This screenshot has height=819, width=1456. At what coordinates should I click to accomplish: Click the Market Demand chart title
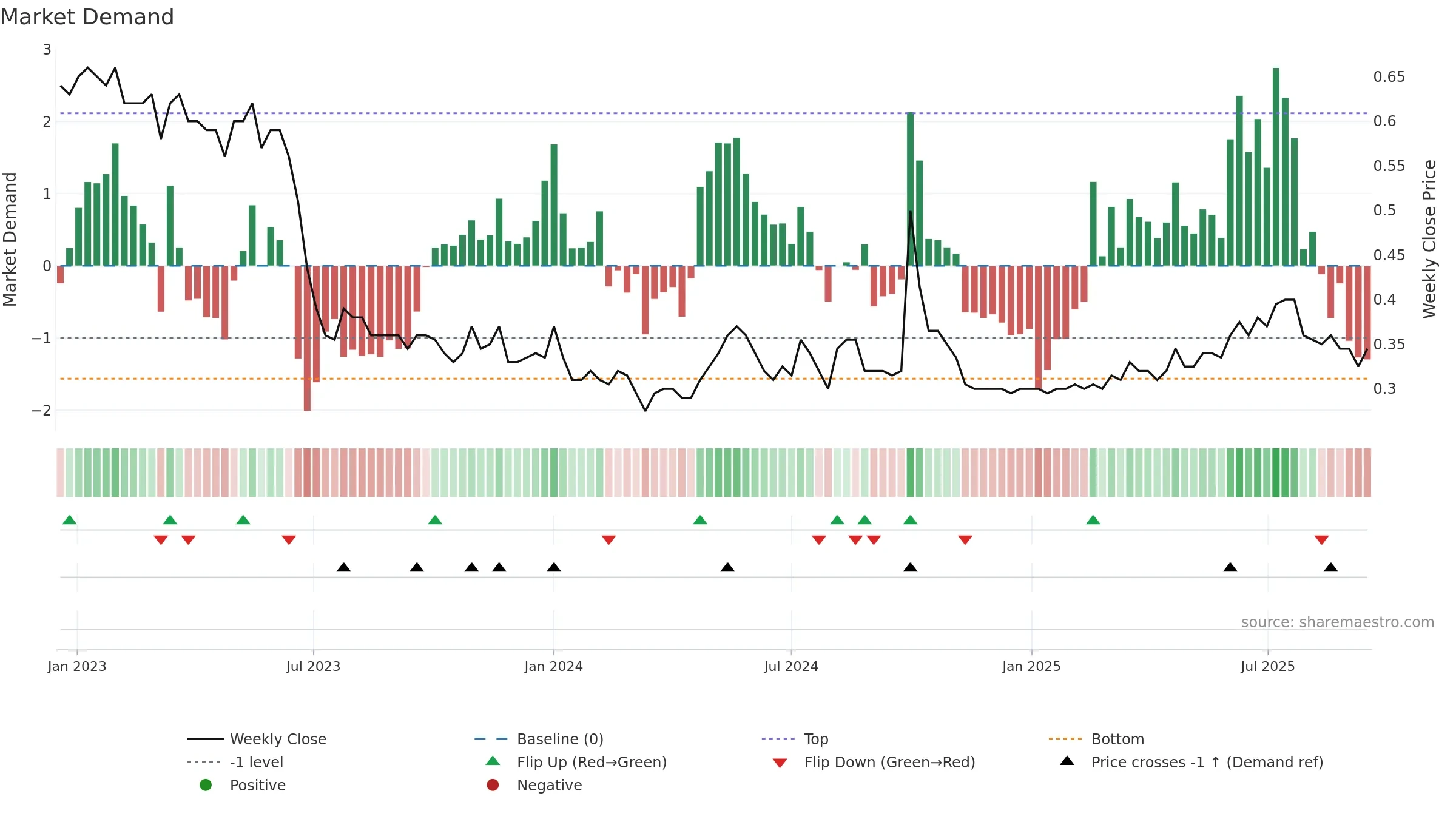(x=87, y=17)
